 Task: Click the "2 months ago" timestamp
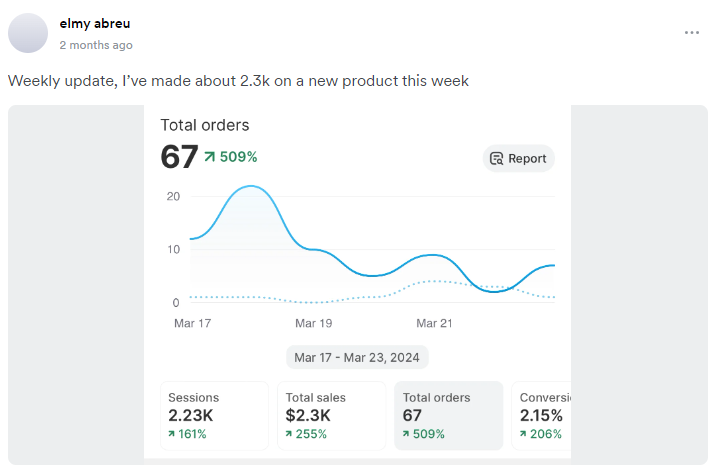96,45
